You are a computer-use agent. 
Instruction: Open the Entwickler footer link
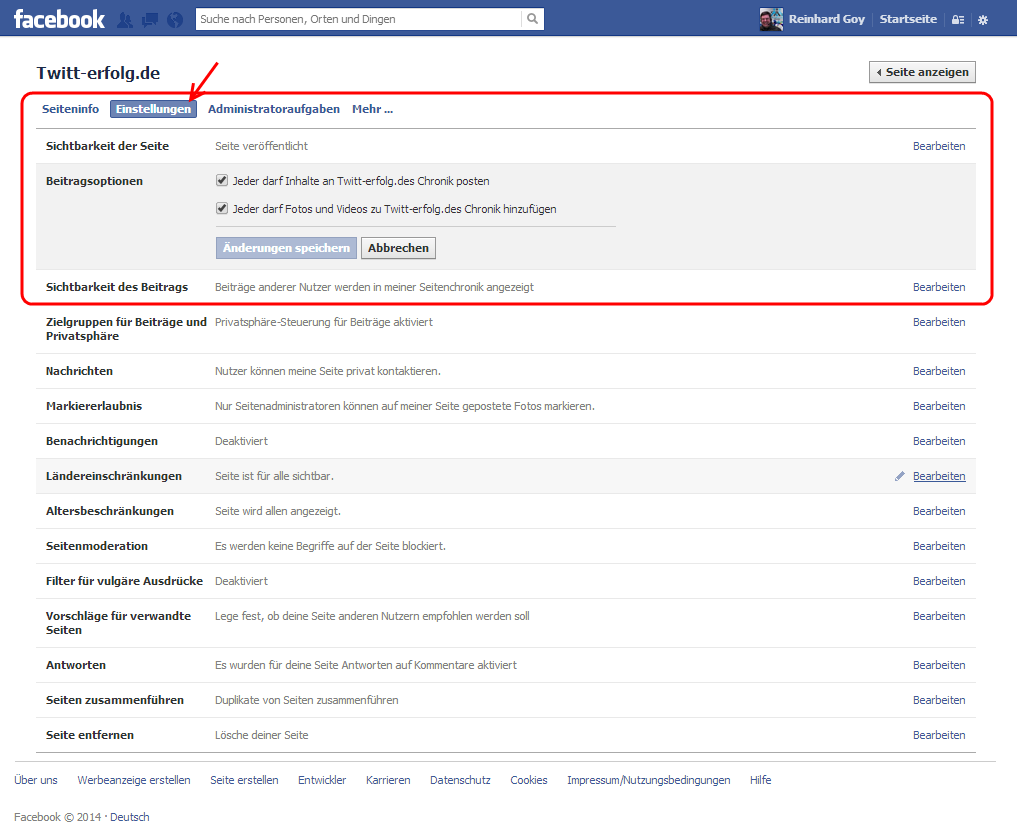[x=322, y=780]
